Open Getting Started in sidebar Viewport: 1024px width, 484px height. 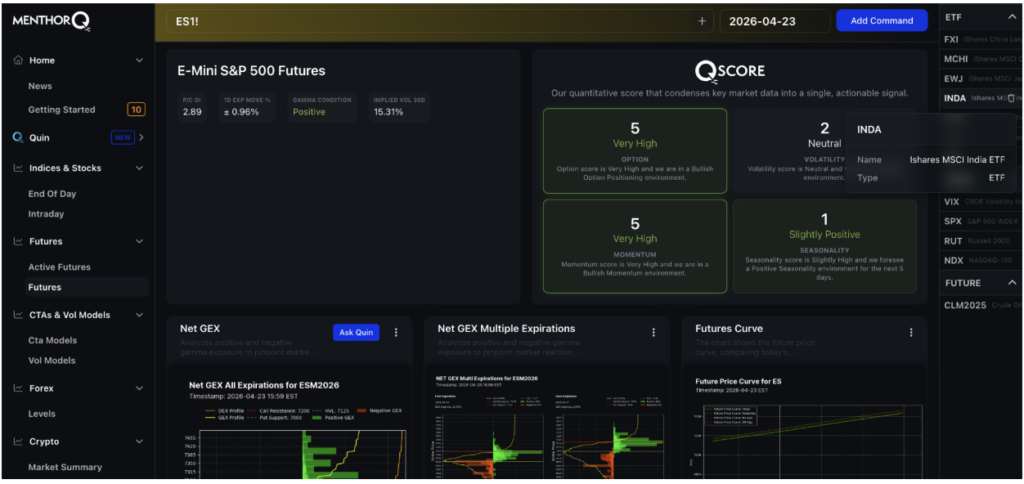point(61,110)
